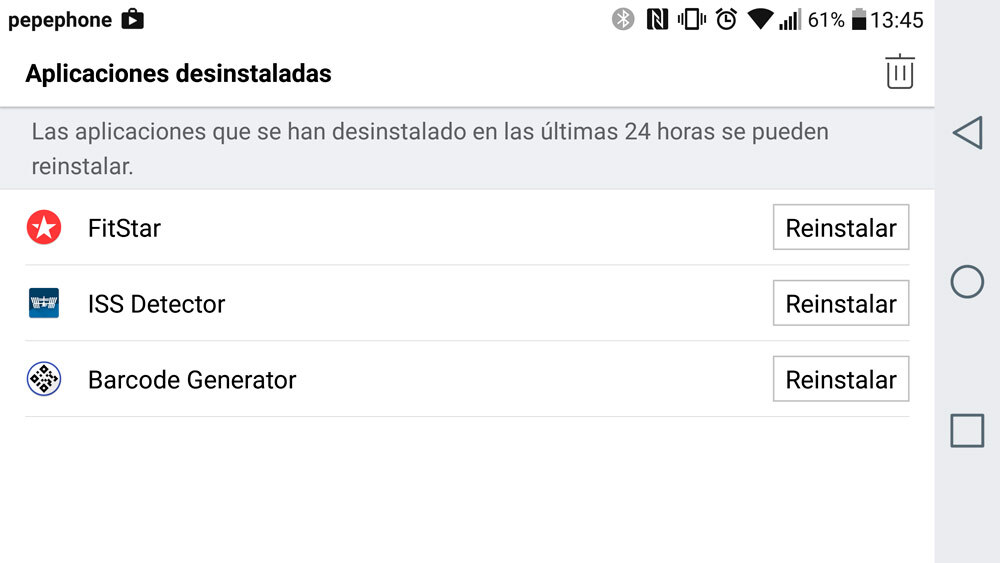Reinstall the Barcode Generator app
Image resolution: width=1000 pixels, height=563 pixels.
click(840, 380)
